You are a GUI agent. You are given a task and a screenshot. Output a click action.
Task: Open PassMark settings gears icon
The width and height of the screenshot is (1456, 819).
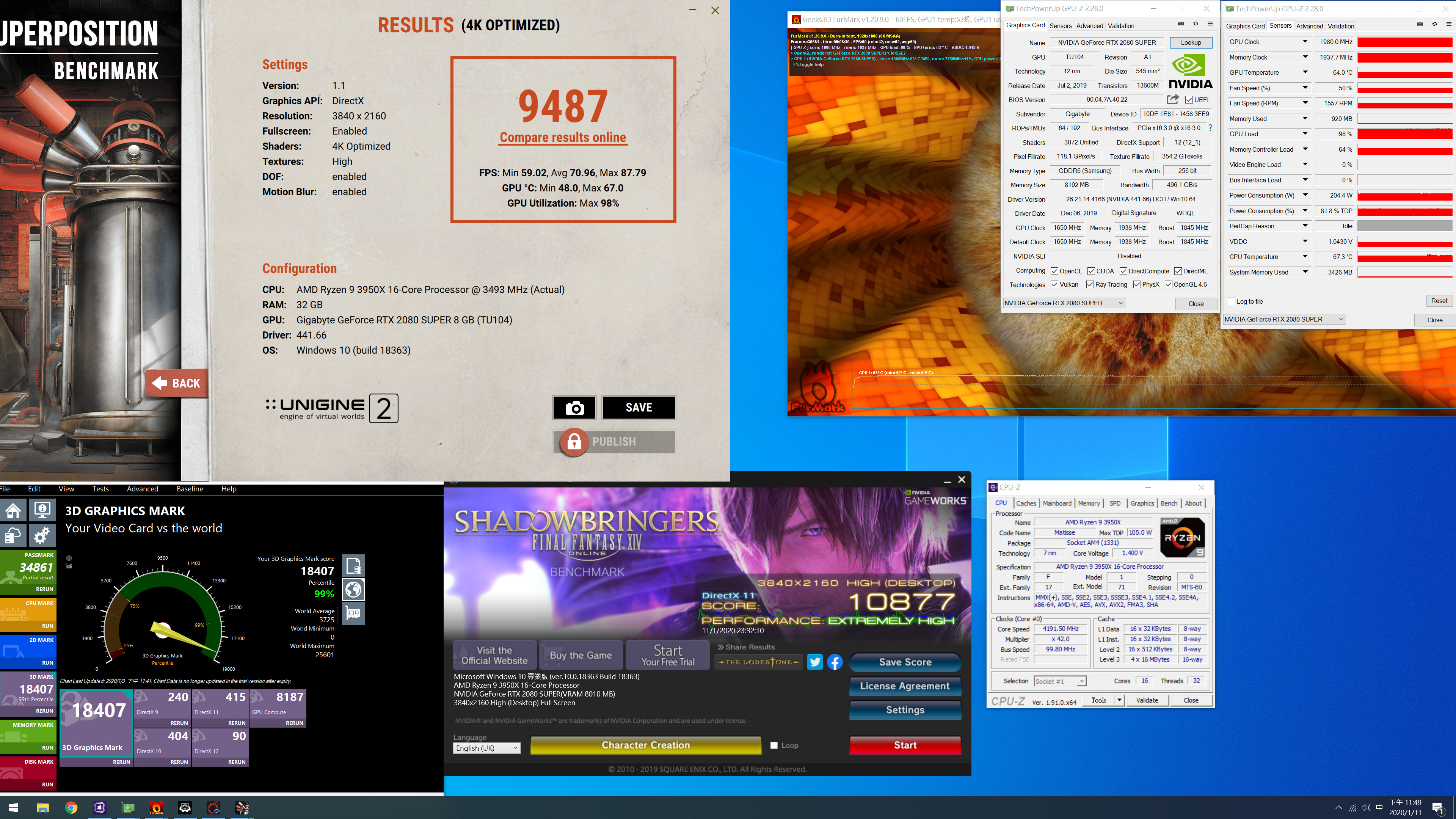pos(42,535)
